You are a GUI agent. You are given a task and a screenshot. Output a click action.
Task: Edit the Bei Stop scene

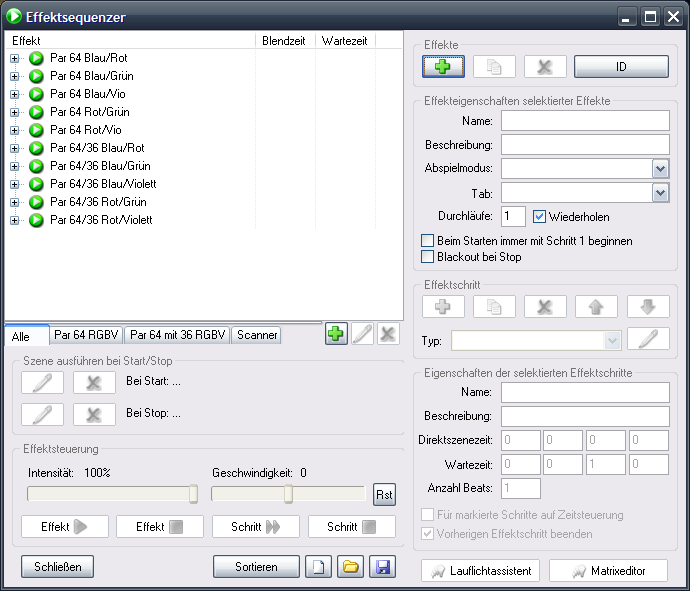pos(42,414)
